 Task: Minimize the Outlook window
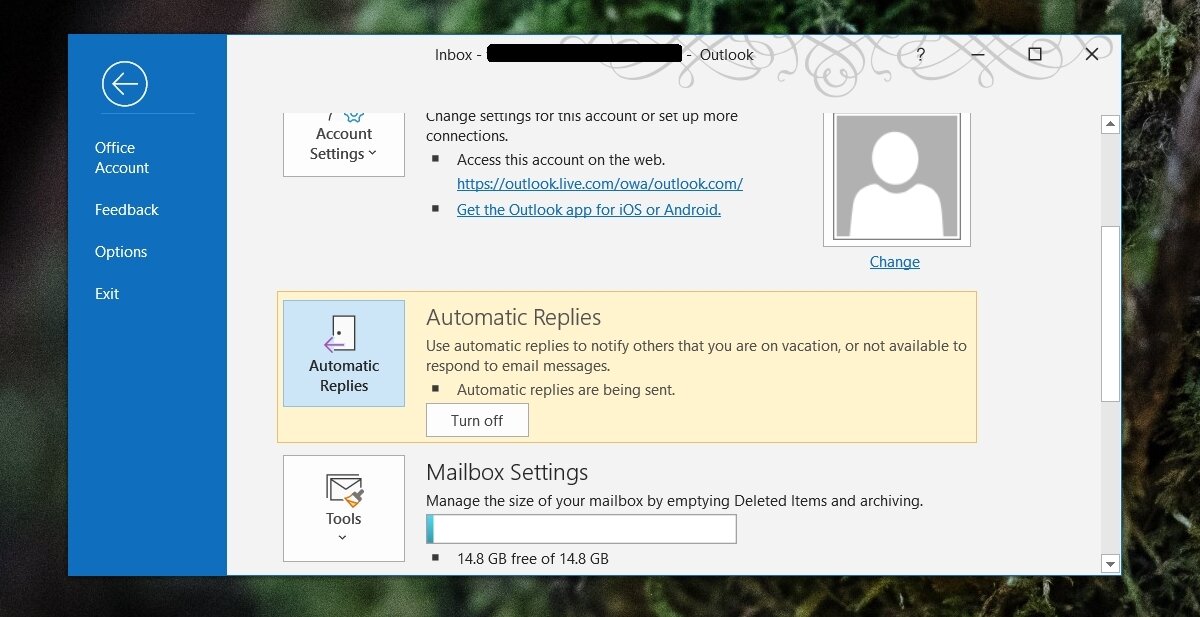click(977, 55)
